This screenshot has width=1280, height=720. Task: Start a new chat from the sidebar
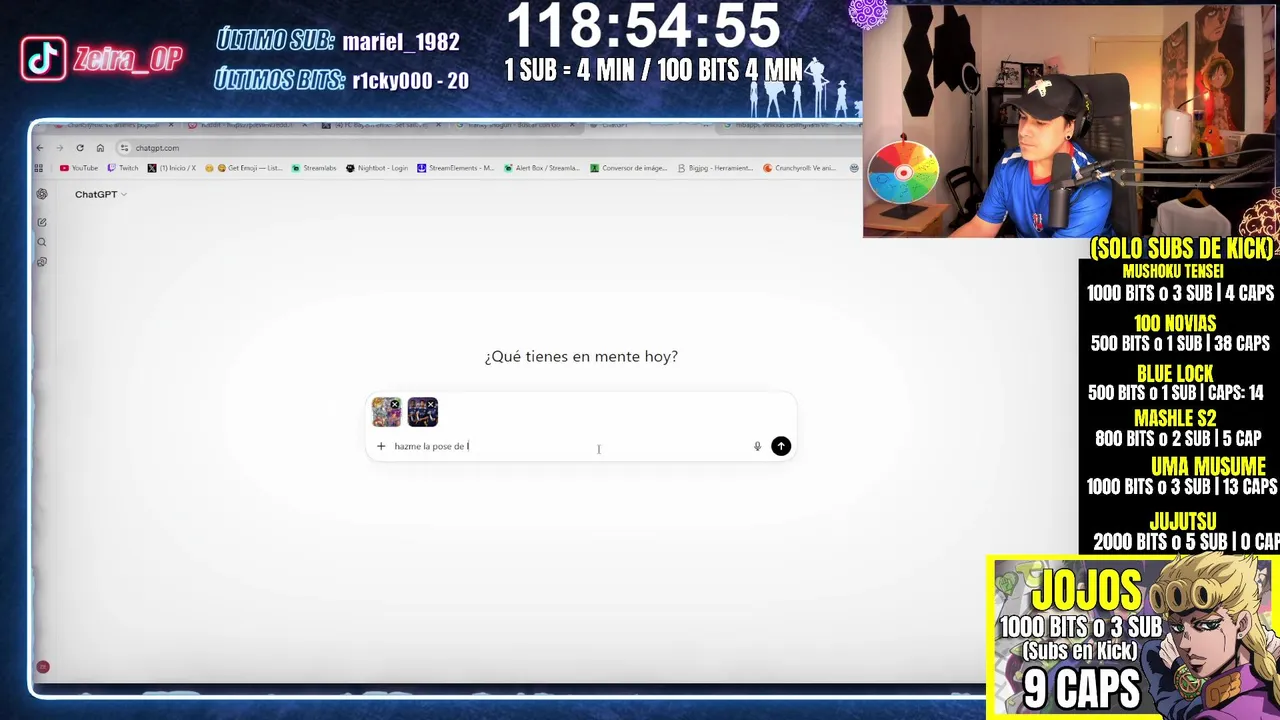click(42, 222)
